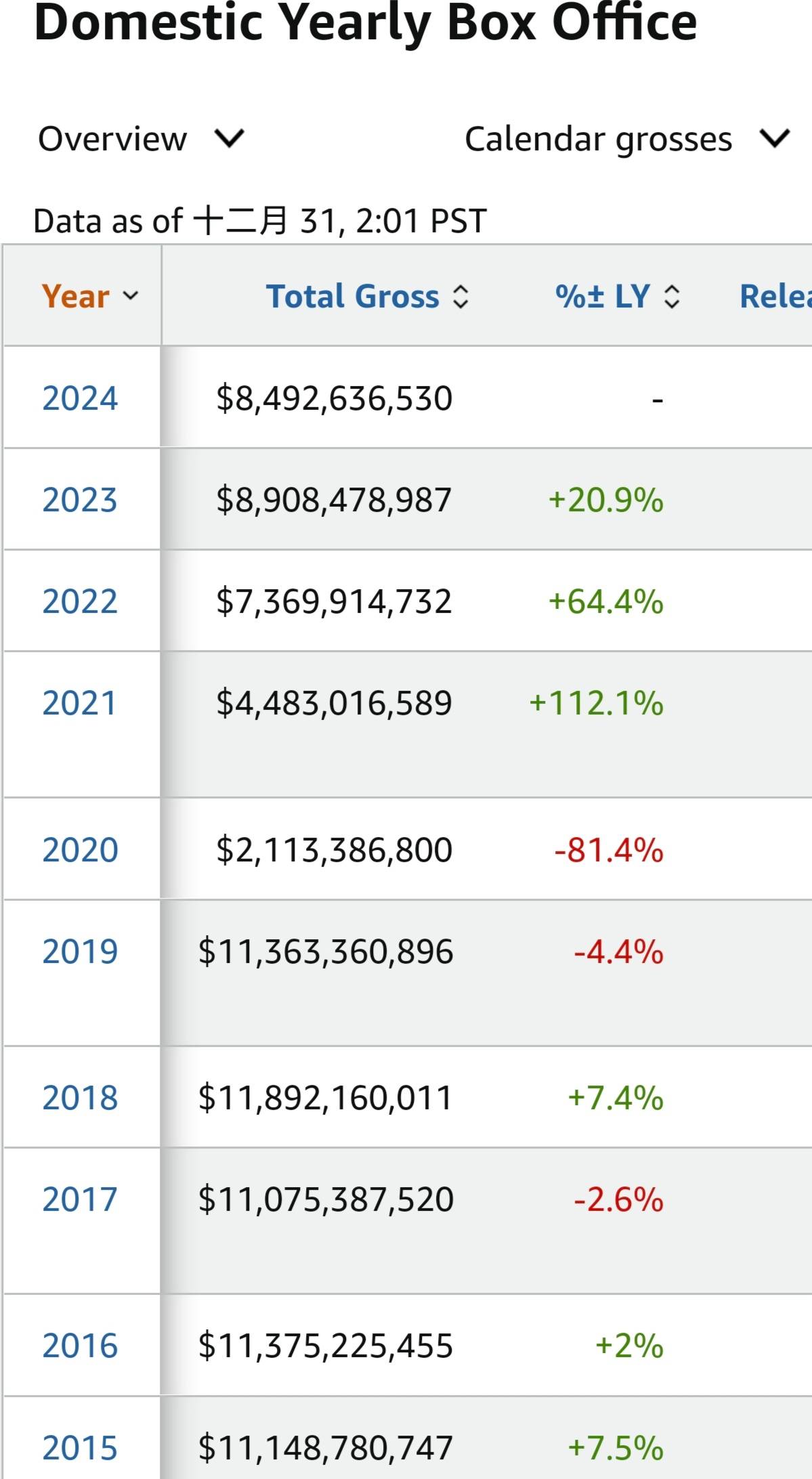812x1479 pixels.
Task: Open the 2022 year link
Action: pos(80,601)
